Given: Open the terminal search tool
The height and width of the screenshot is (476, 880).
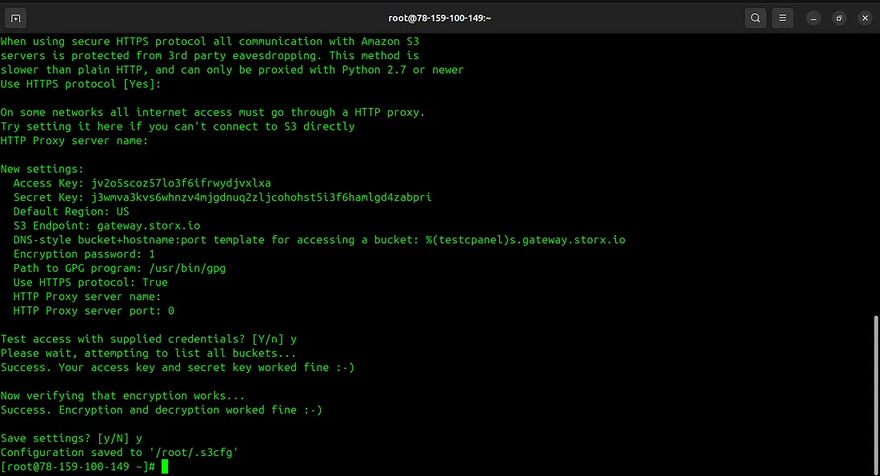Looking at the screenshot, I should point(755,17).
